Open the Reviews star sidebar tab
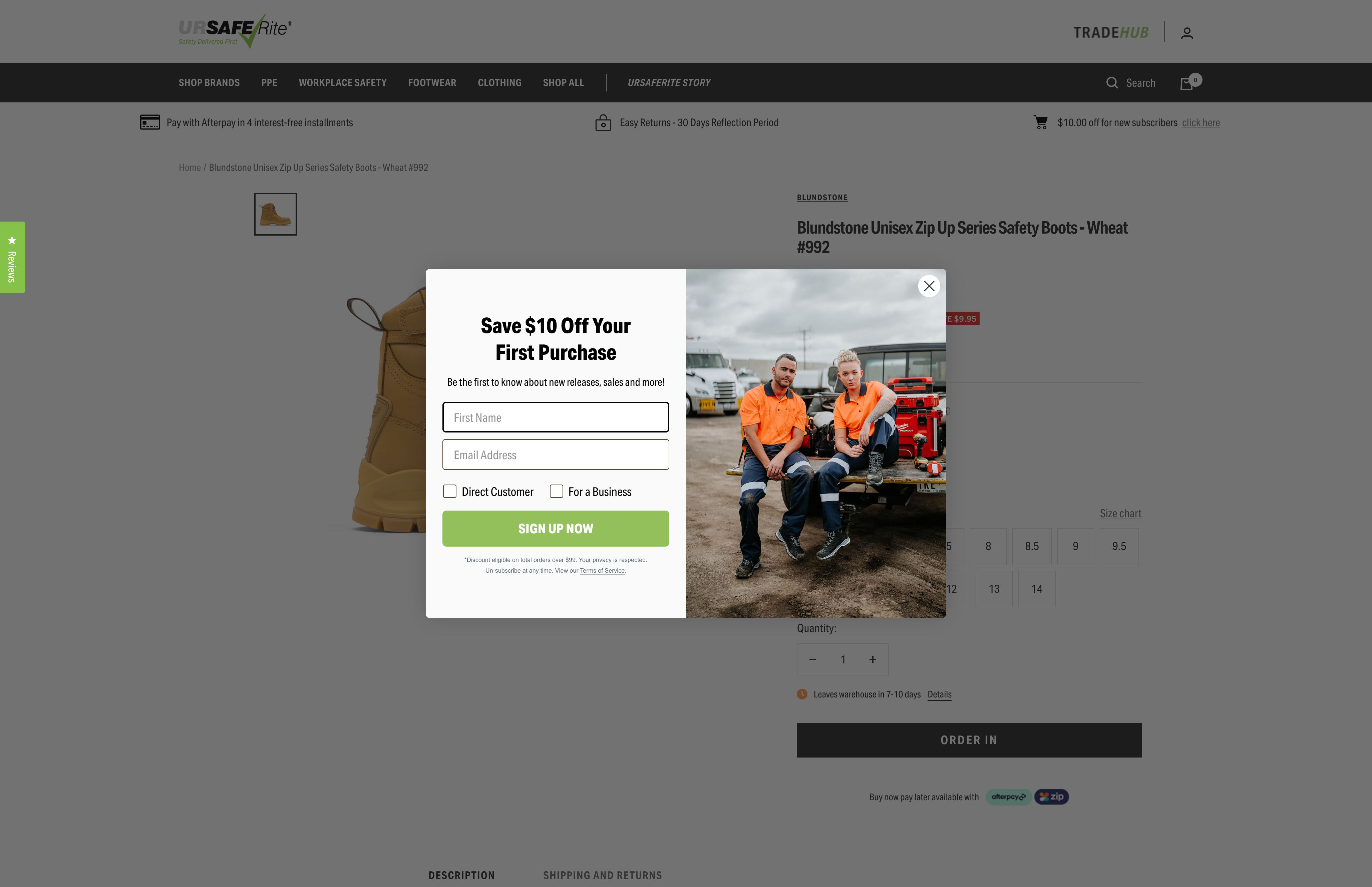The height and width of the screenshot is (887, 1372). (12, 256)
